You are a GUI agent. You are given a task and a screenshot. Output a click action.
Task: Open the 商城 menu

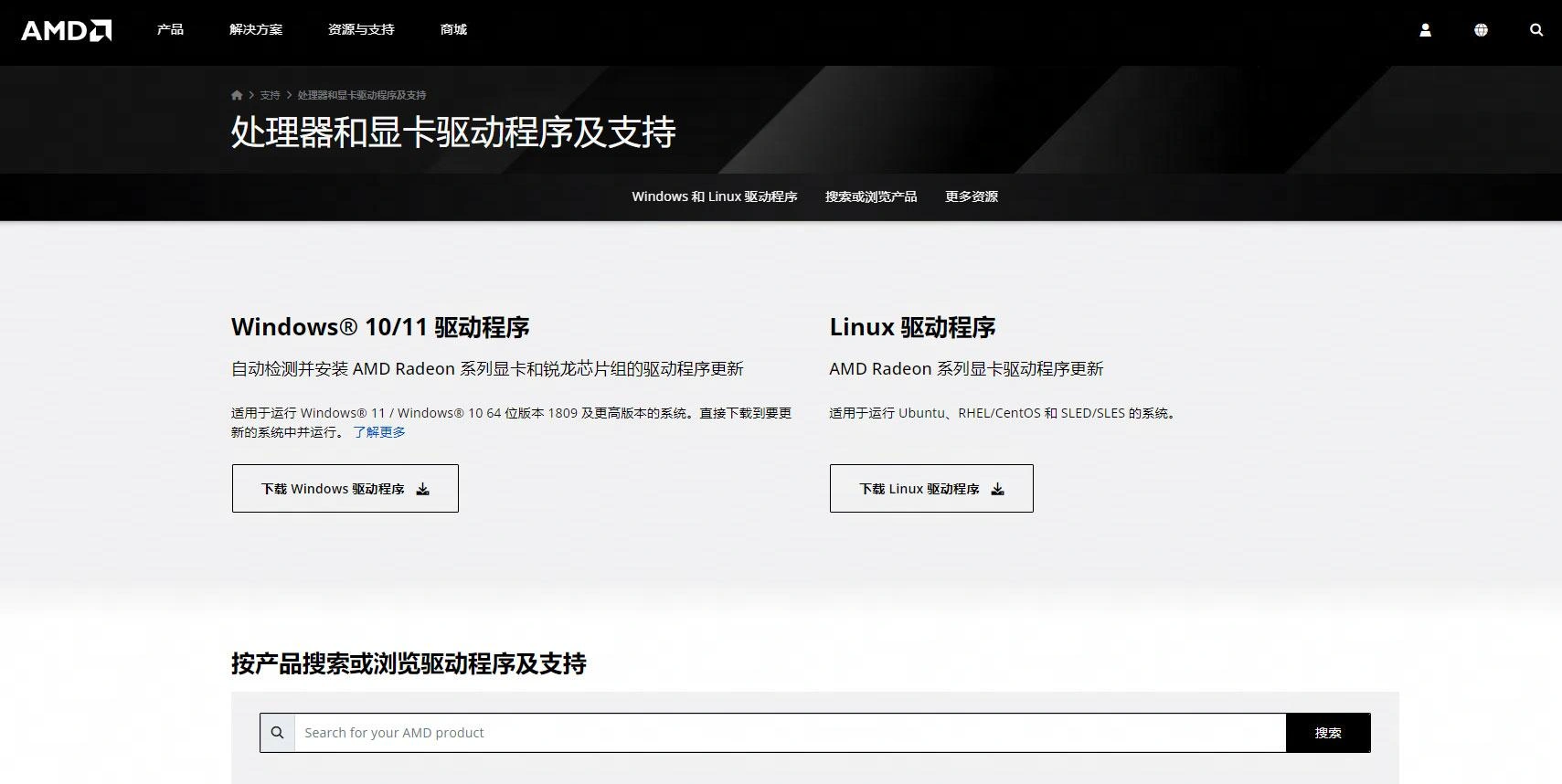click(453, 30)
